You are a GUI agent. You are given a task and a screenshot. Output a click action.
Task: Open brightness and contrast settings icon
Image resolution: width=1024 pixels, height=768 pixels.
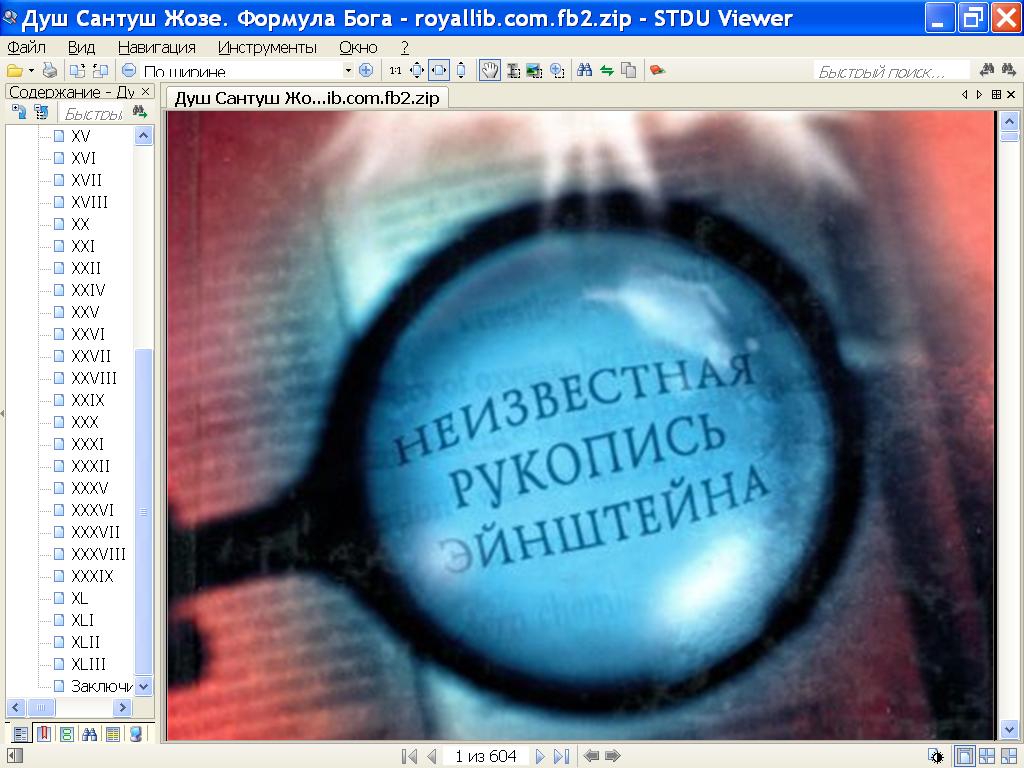point(936,757)
